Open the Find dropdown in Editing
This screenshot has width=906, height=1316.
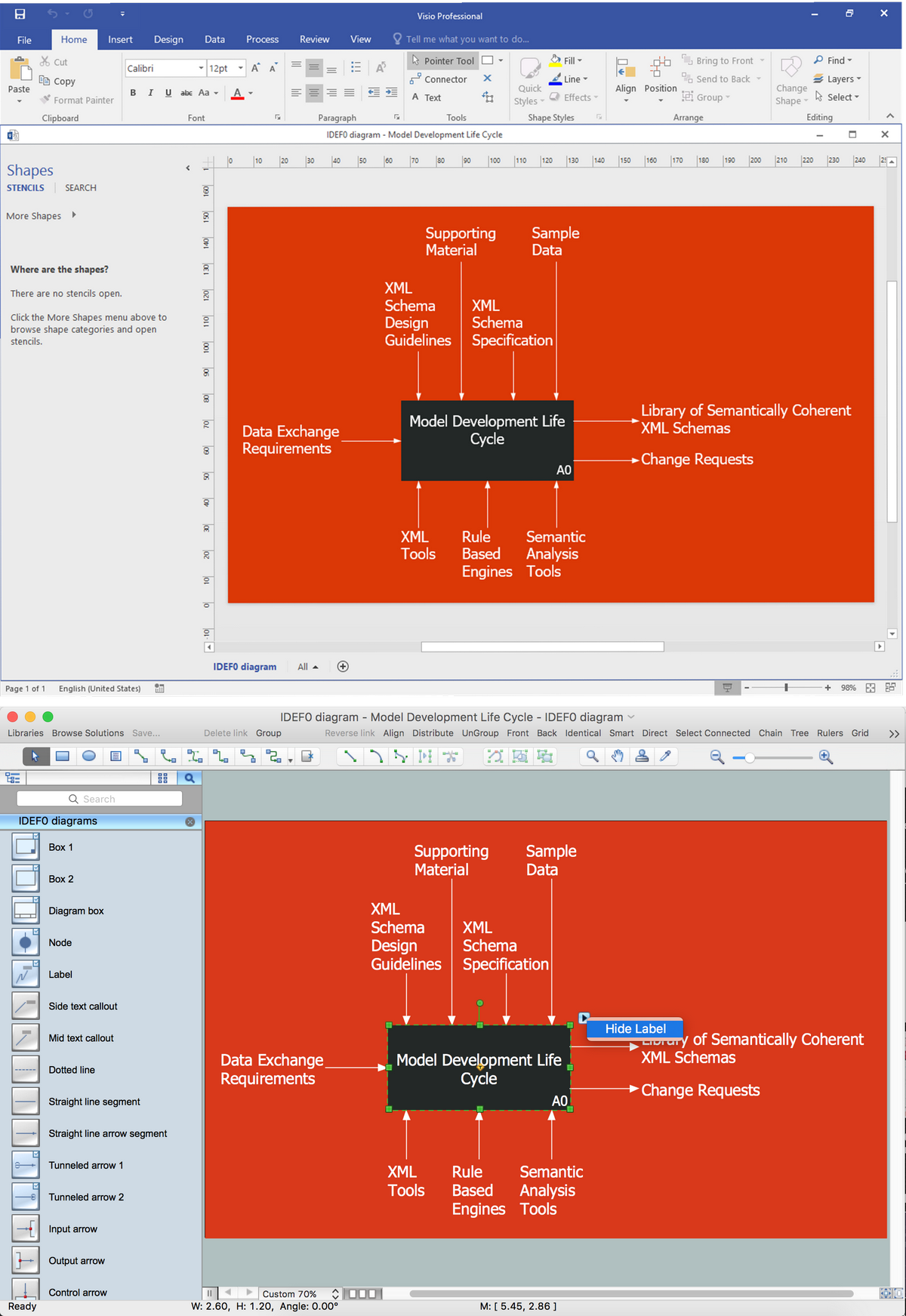click(x=833, y=60)
